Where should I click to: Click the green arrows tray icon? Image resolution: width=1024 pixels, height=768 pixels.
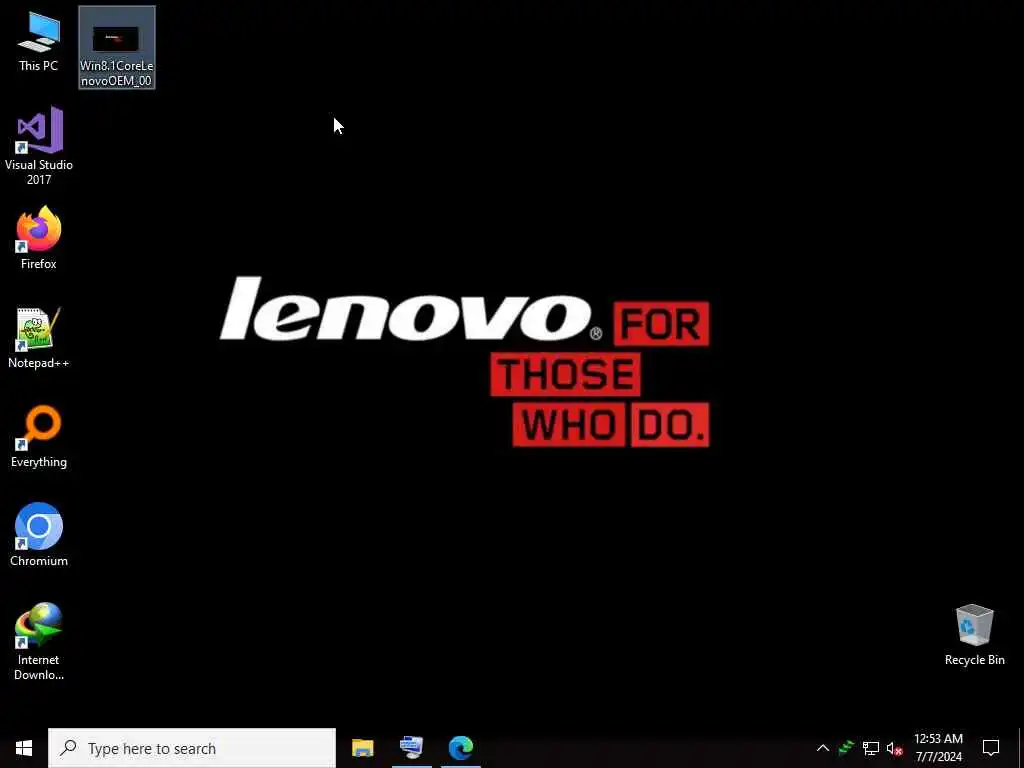846,748
